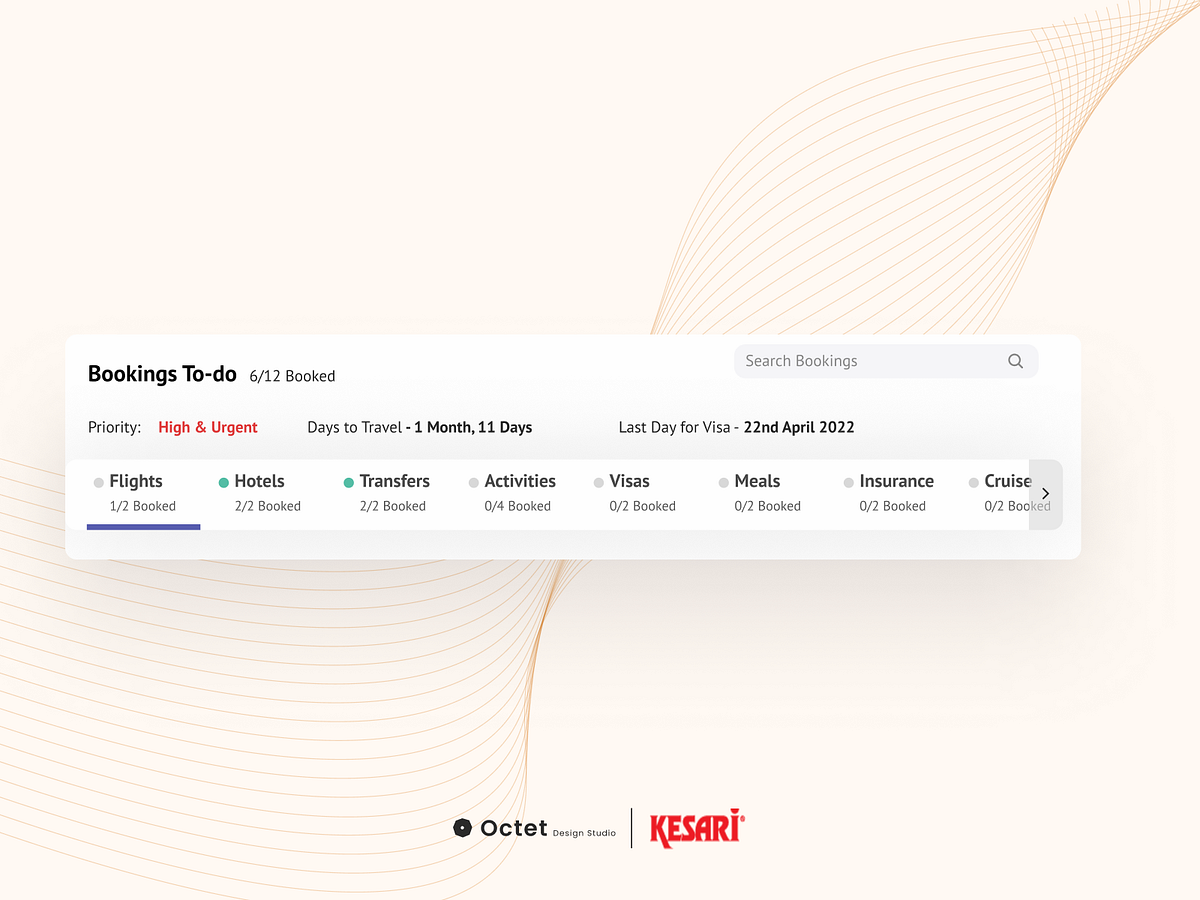Click the search magnifier icon

[x=1015, y=361]
